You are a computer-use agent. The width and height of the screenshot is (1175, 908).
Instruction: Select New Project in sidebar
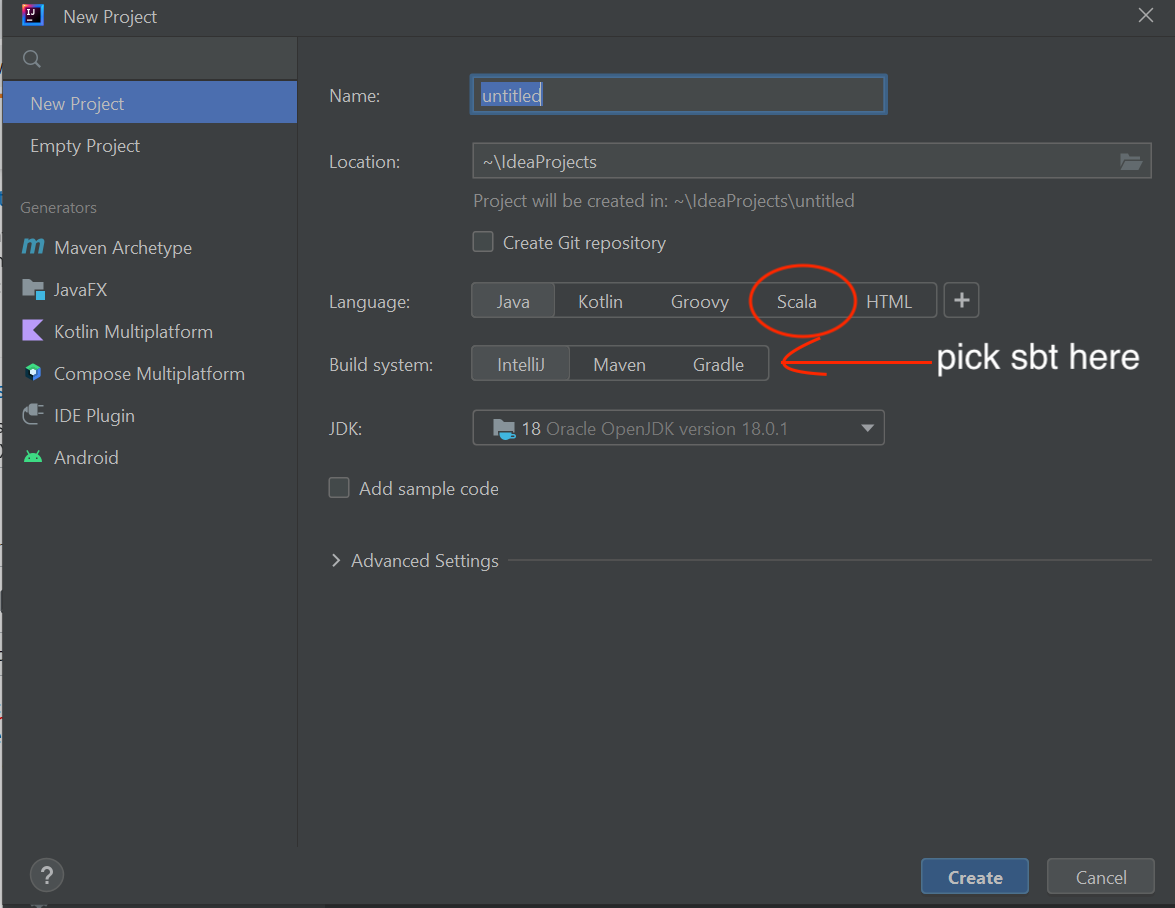(150, 103)
